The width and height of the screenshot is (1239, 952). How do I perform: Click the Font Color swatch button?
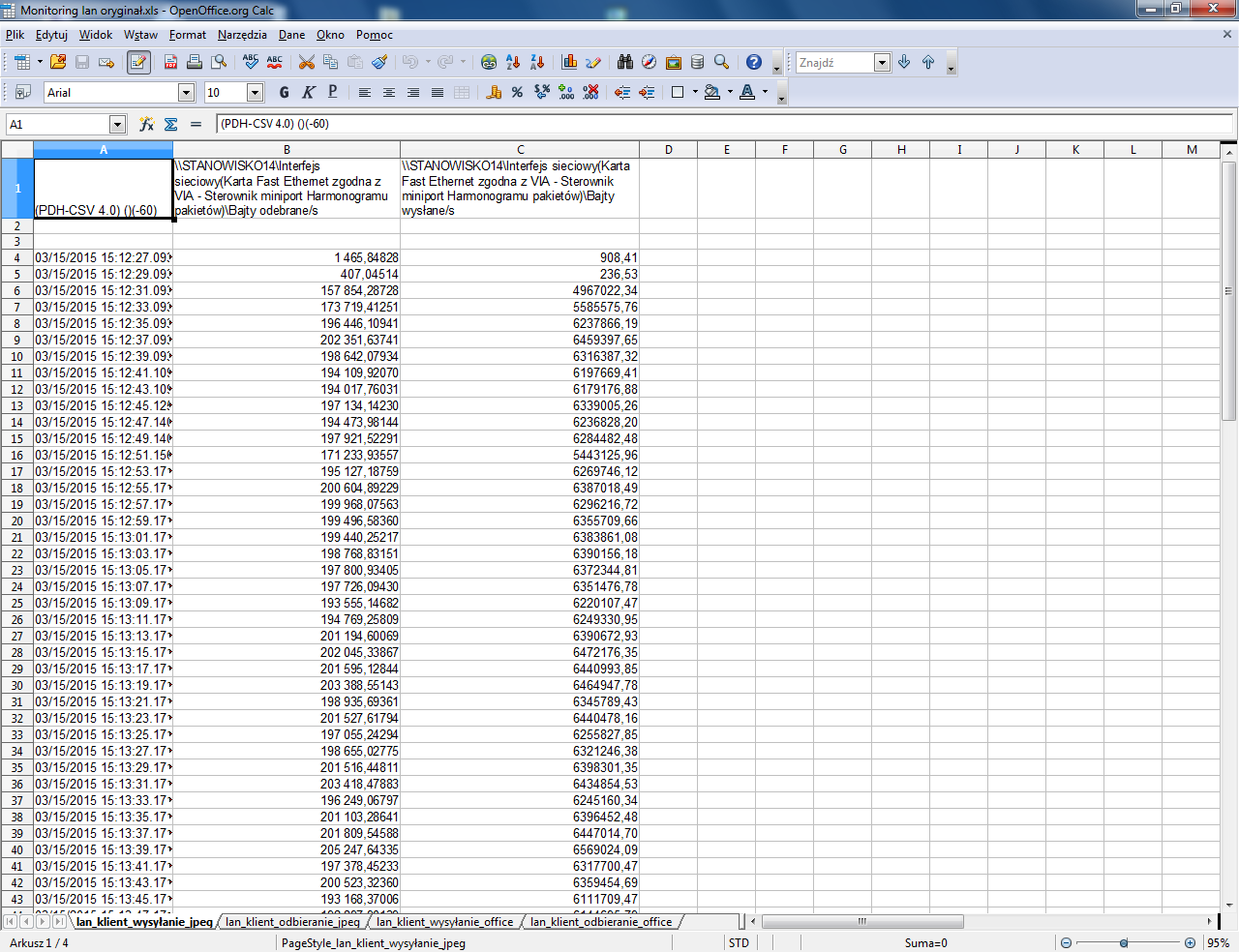747,93
